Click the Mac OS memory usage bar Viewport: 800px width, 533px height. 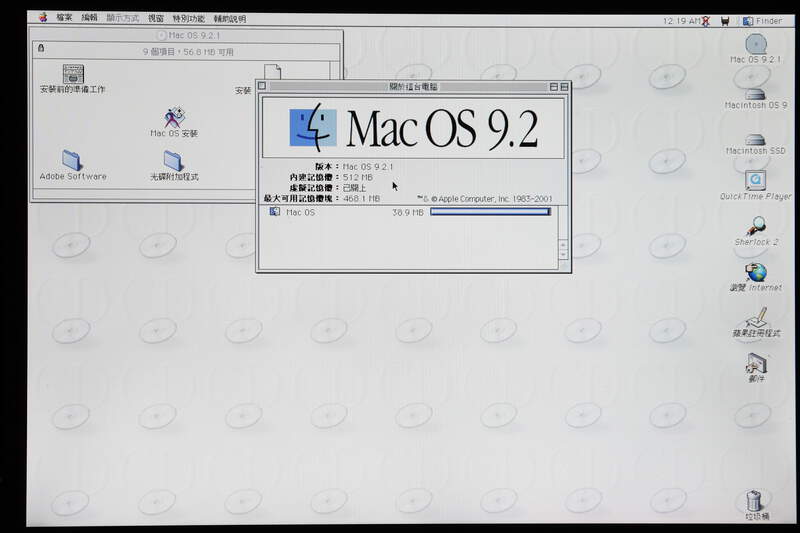point(490,212)
